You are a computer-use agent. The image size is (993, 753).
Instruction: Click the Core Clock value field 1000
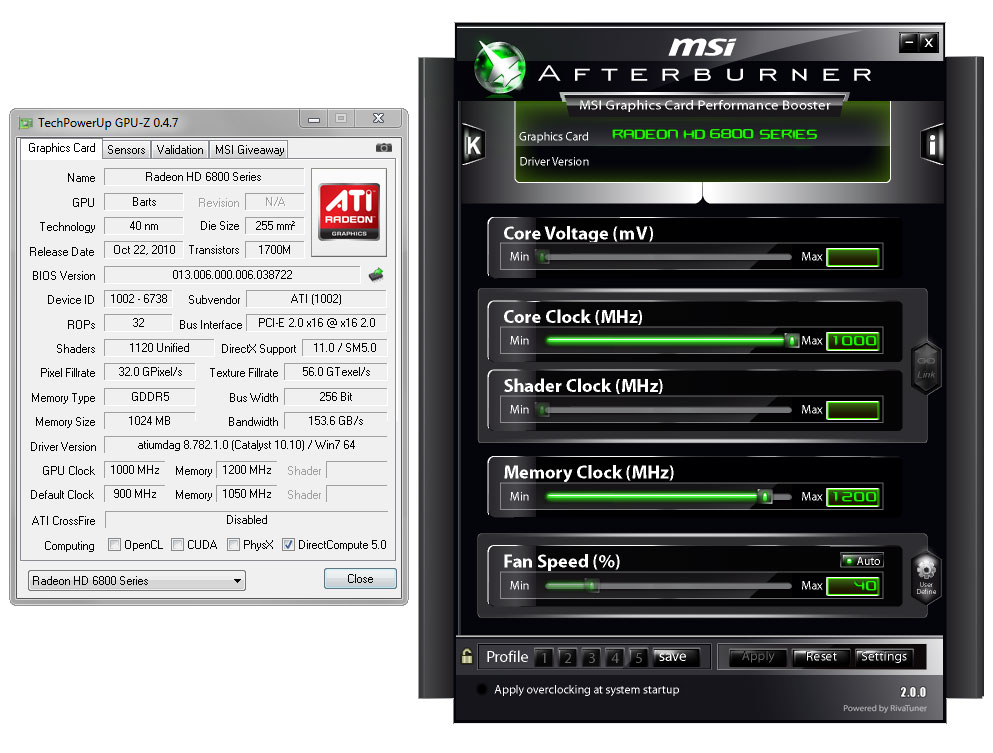pos(853,341)
